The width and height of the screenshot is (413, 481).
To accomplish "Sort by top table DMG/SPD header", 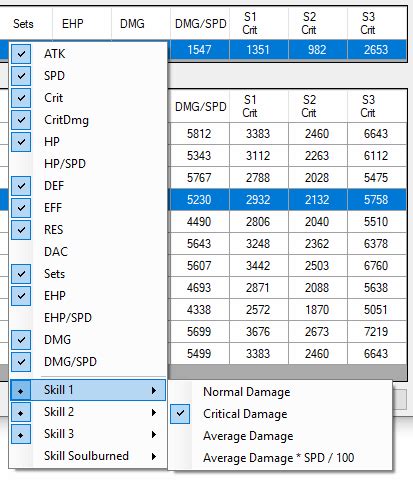I will point(200,24).
